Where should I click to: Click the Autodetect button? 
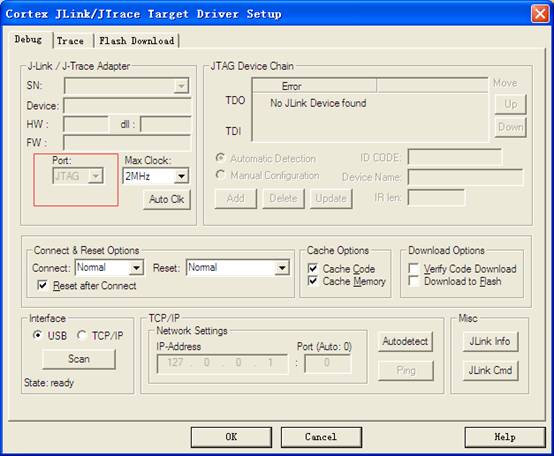point(405,342)
